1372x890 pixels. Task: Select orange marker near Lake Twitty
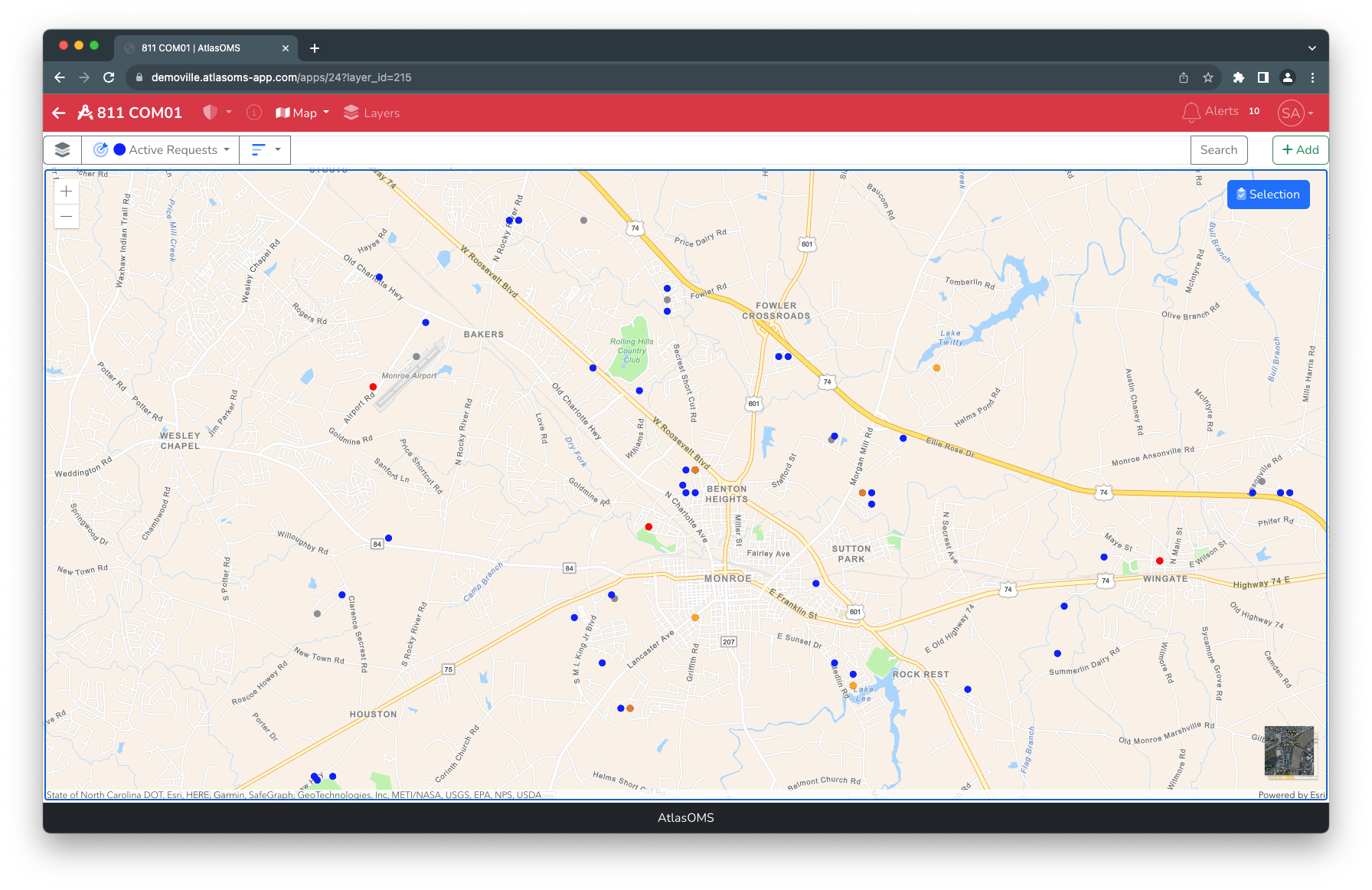tap(936, 368)
